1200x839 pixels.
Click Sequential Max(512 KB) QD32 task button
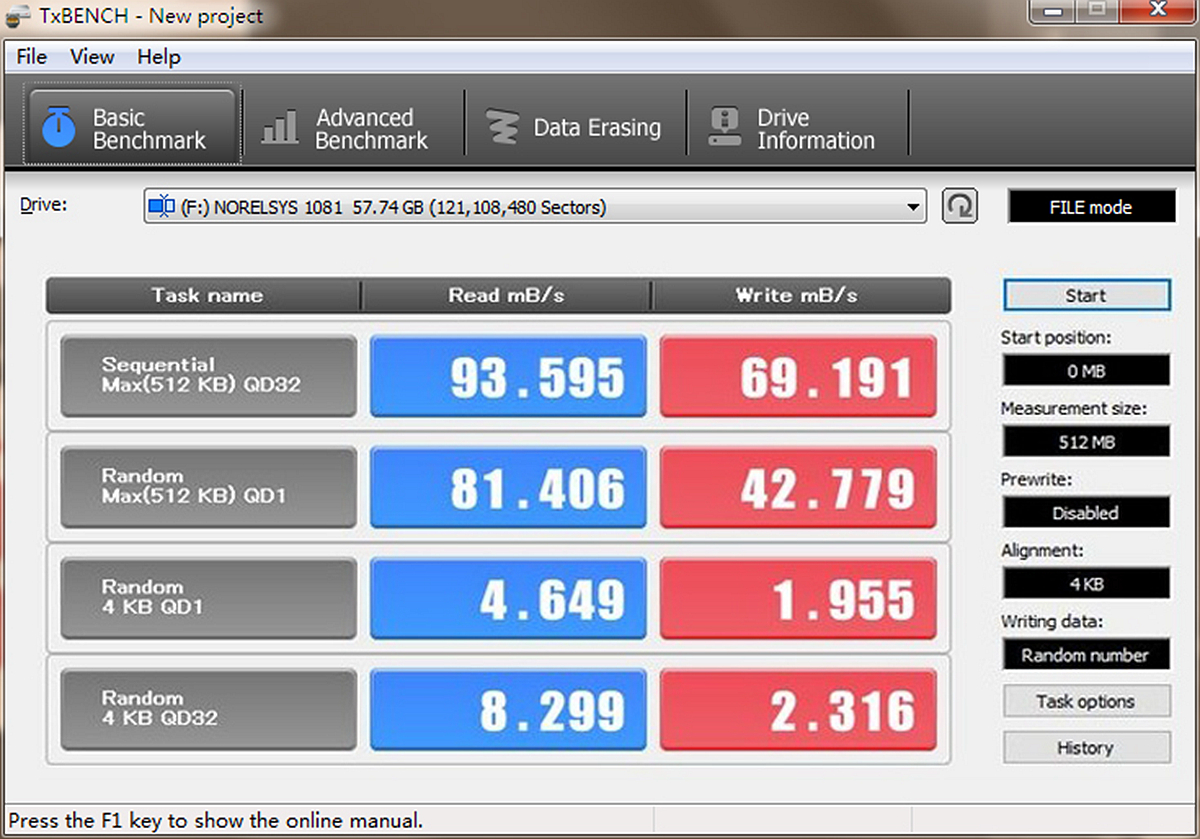tap(208, 376)
